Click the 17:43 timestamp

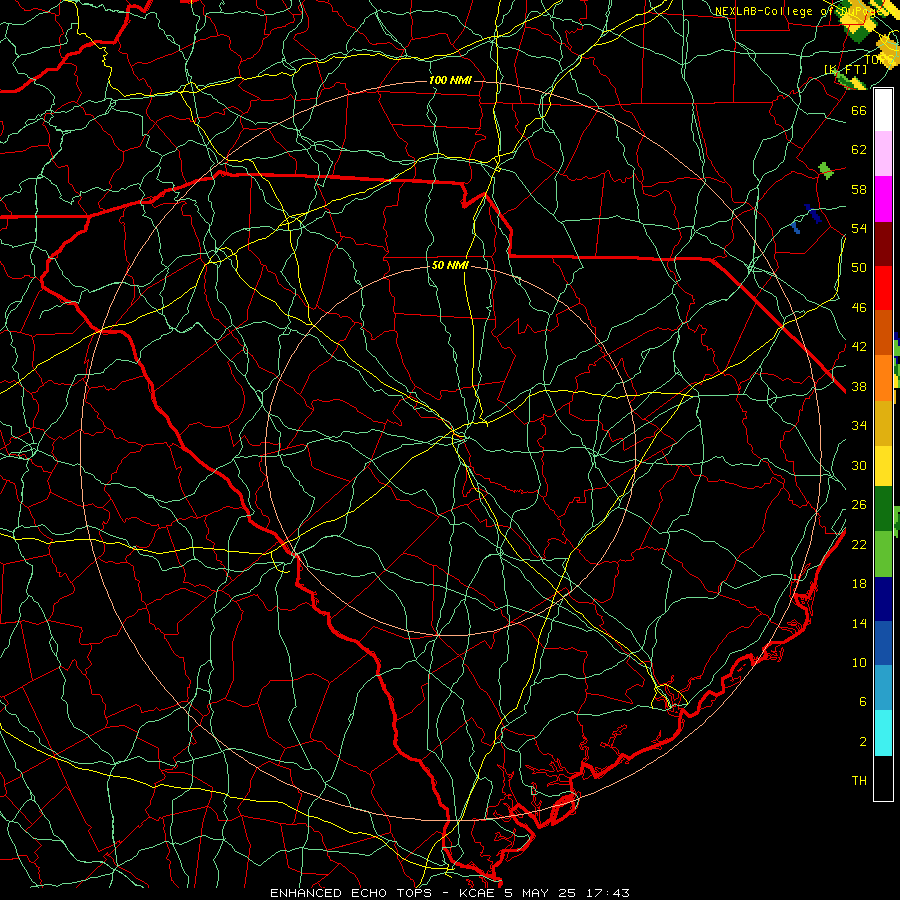[x=607, y=893]
